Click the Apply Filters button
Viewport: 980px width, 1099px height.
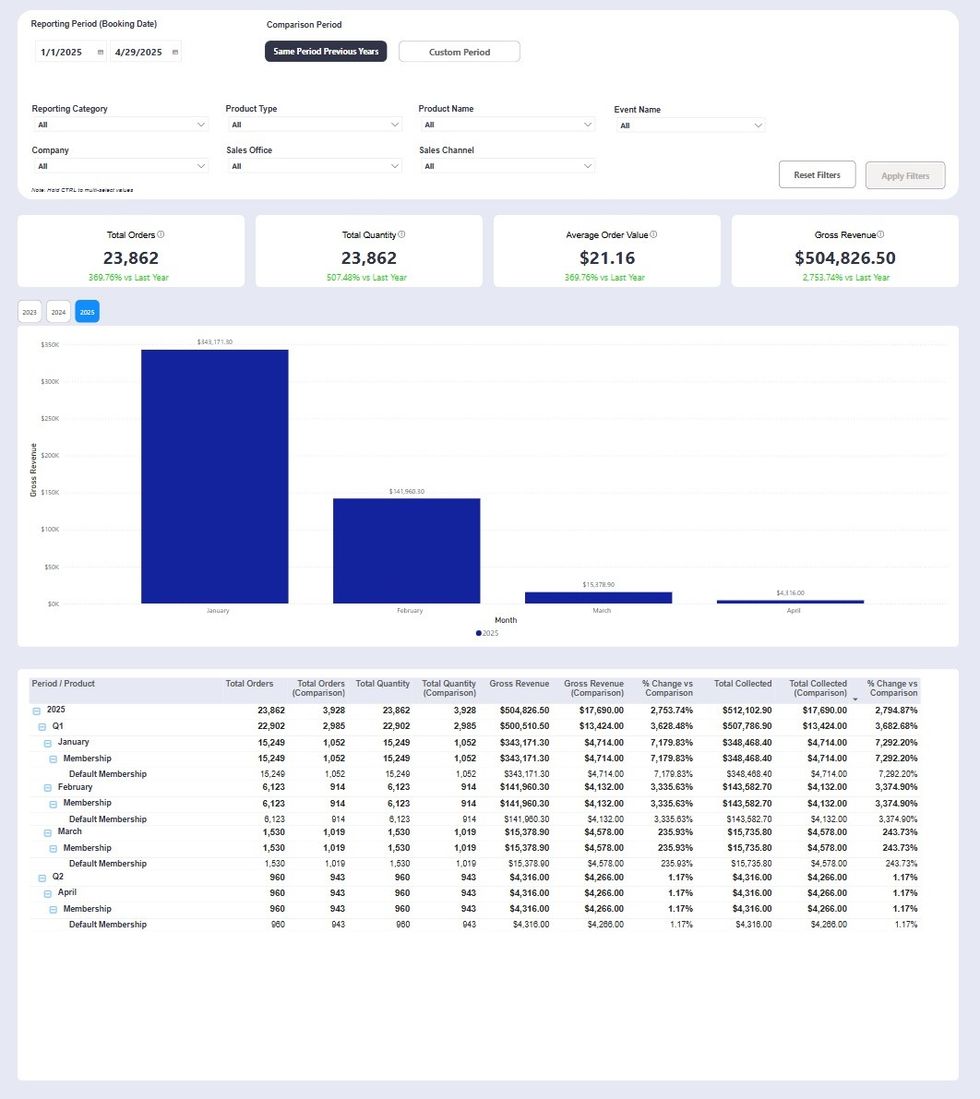tap(904, 174)
